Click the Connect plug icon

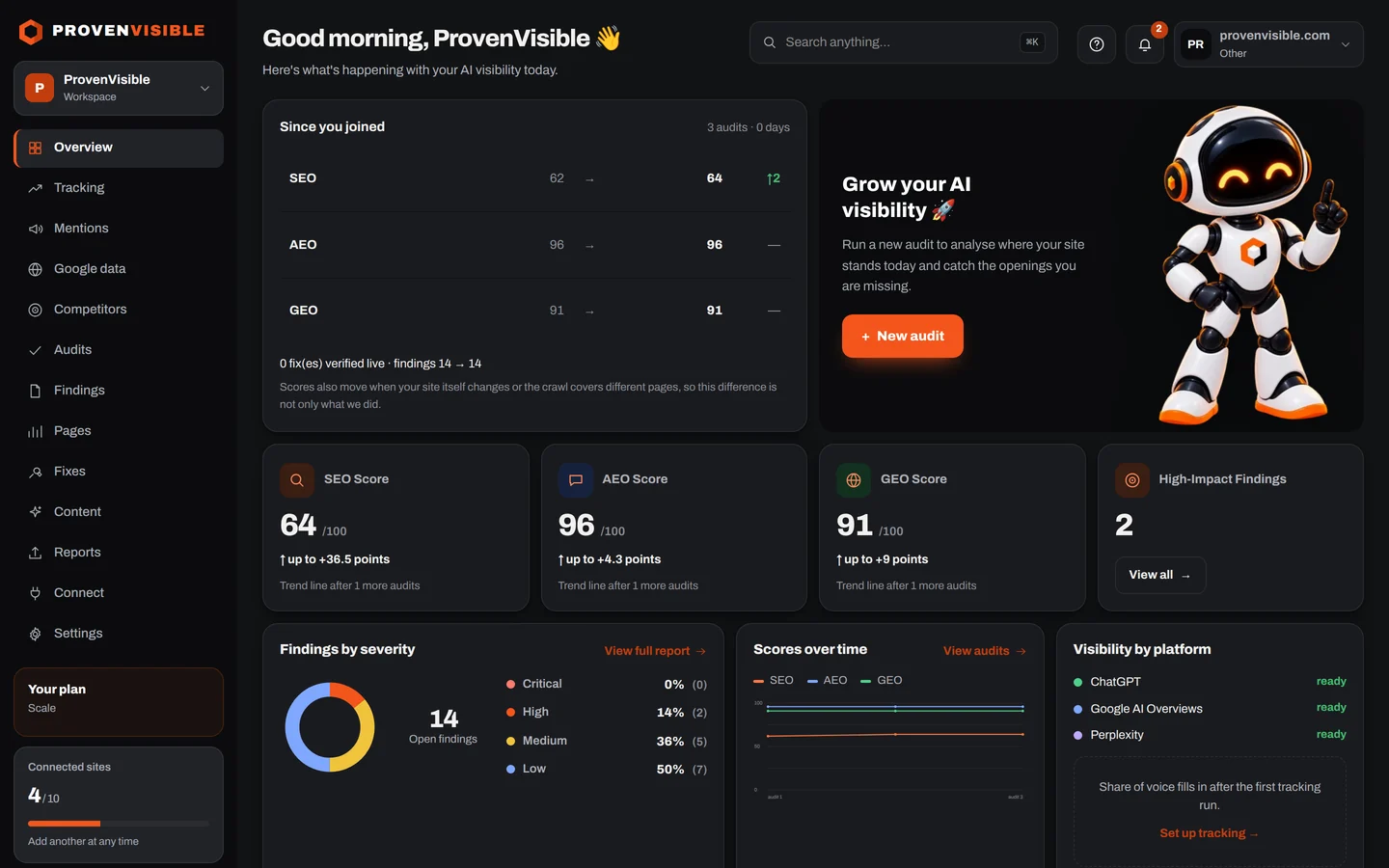[x=36, y=593]
